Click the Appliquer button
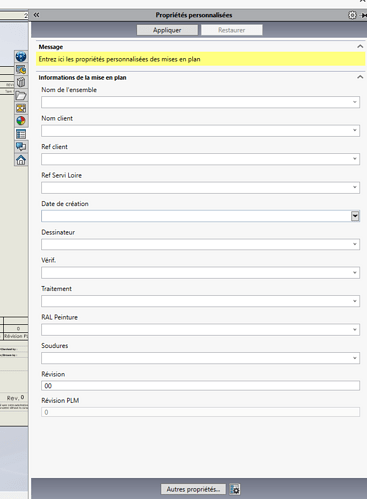 (167, 30)
